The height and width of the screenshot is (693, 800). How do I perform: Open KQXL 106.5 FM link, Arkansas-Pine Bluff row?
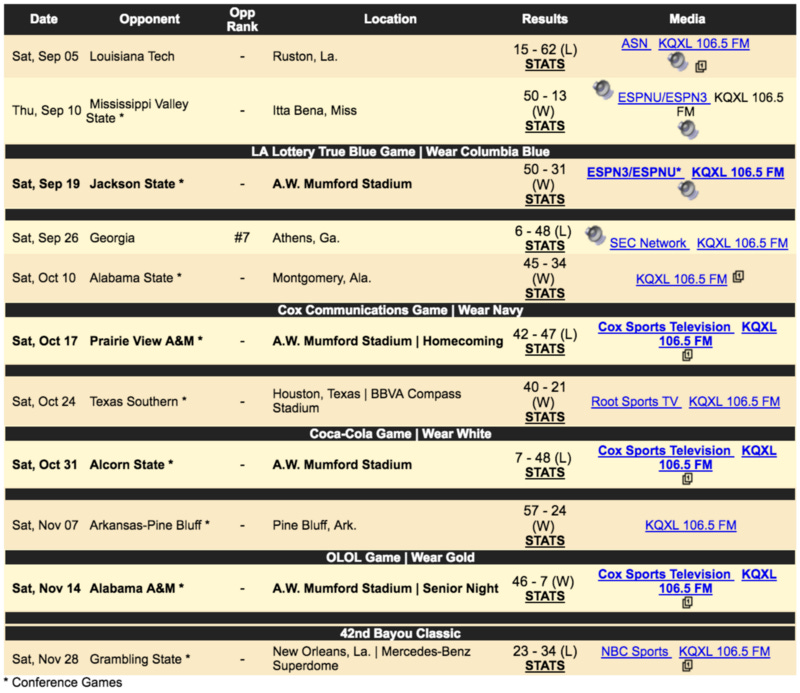click(690, 525)
